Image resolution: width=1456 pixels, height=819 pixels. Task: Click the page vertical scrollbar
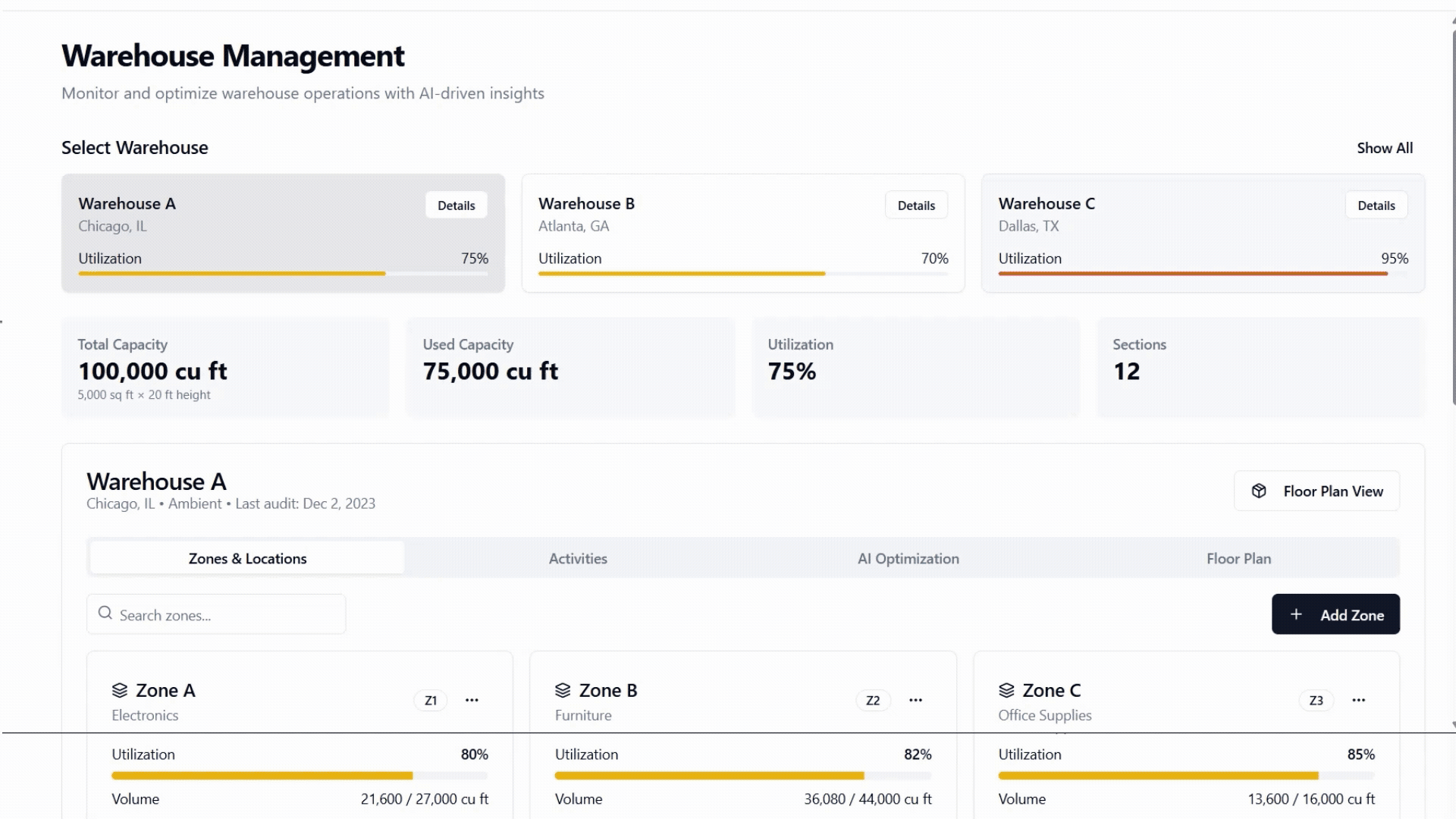click(1453, 212)
